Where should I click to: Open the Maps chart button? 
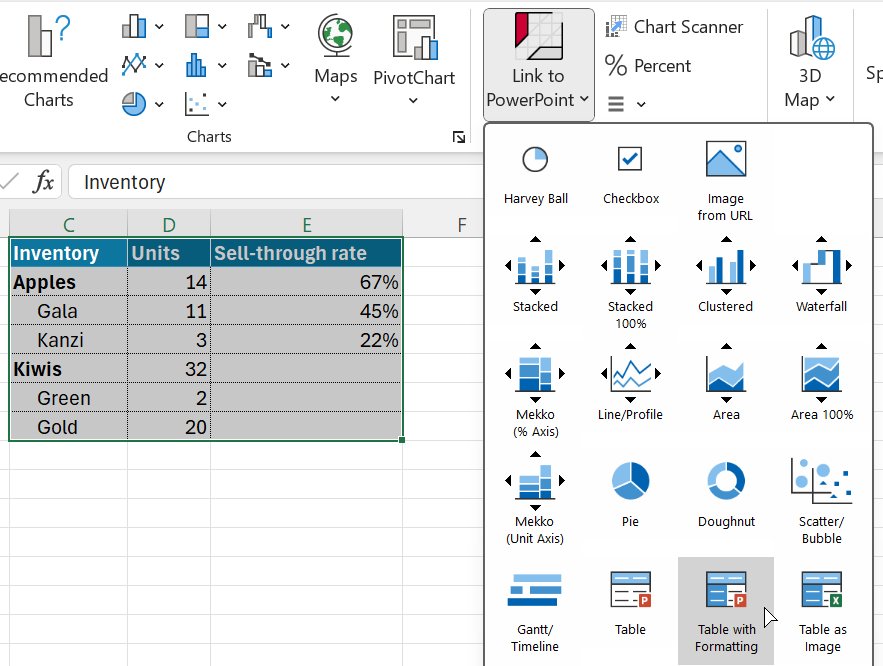336,59
